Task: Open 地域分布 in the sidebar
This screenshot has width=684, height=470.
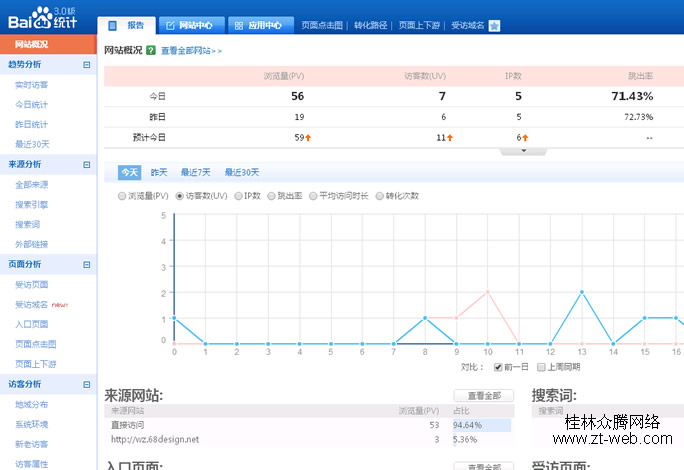Action: (x=31, y=405)
